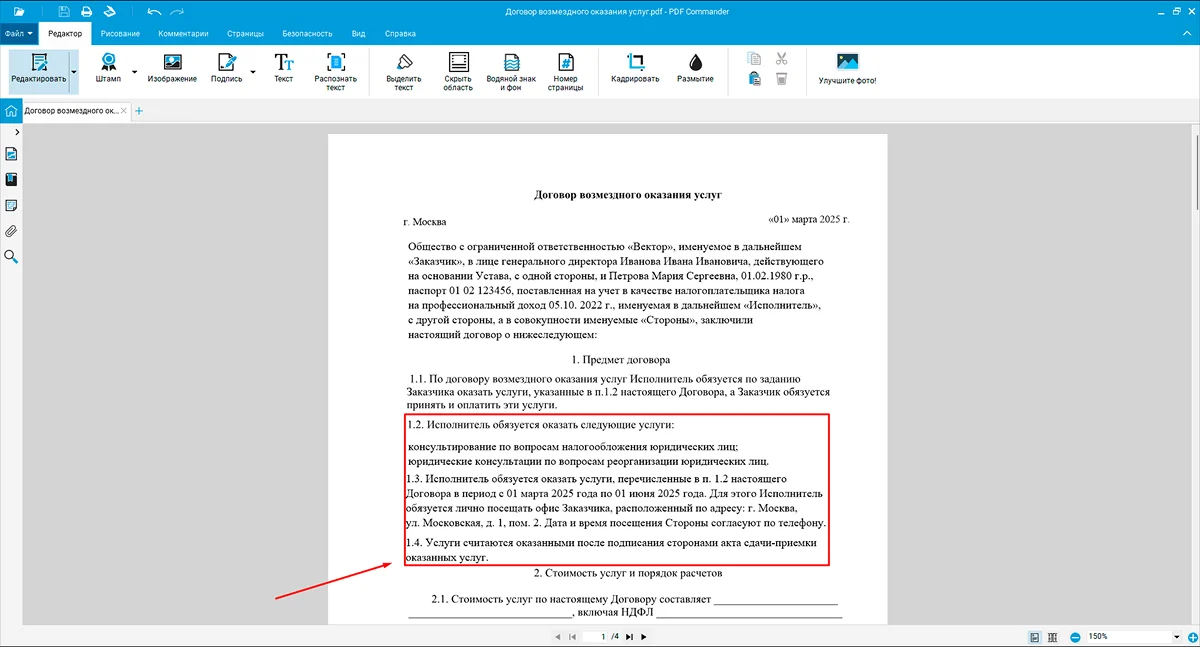Click the heading Договор возмездного оказания услуг
1200x647 pixels.
click(x=628, y=195)
